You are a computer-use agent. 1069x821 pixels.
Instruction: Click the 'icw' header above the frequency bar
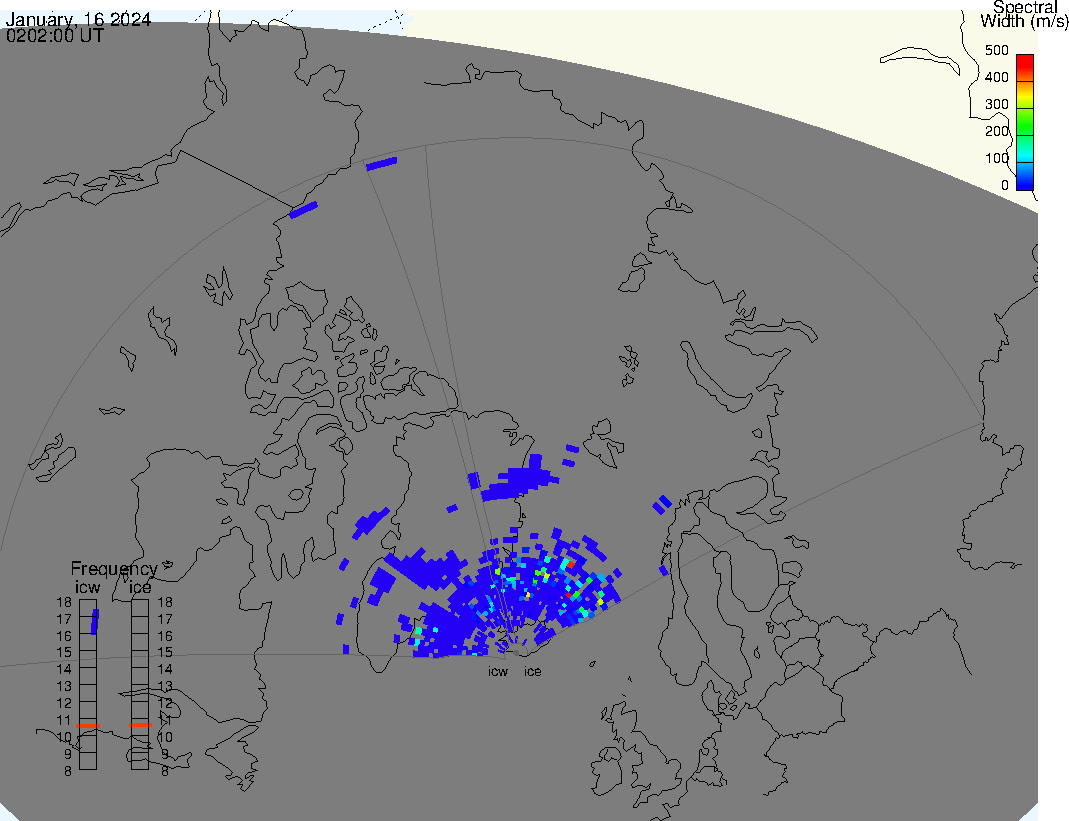tap(87, 587)
